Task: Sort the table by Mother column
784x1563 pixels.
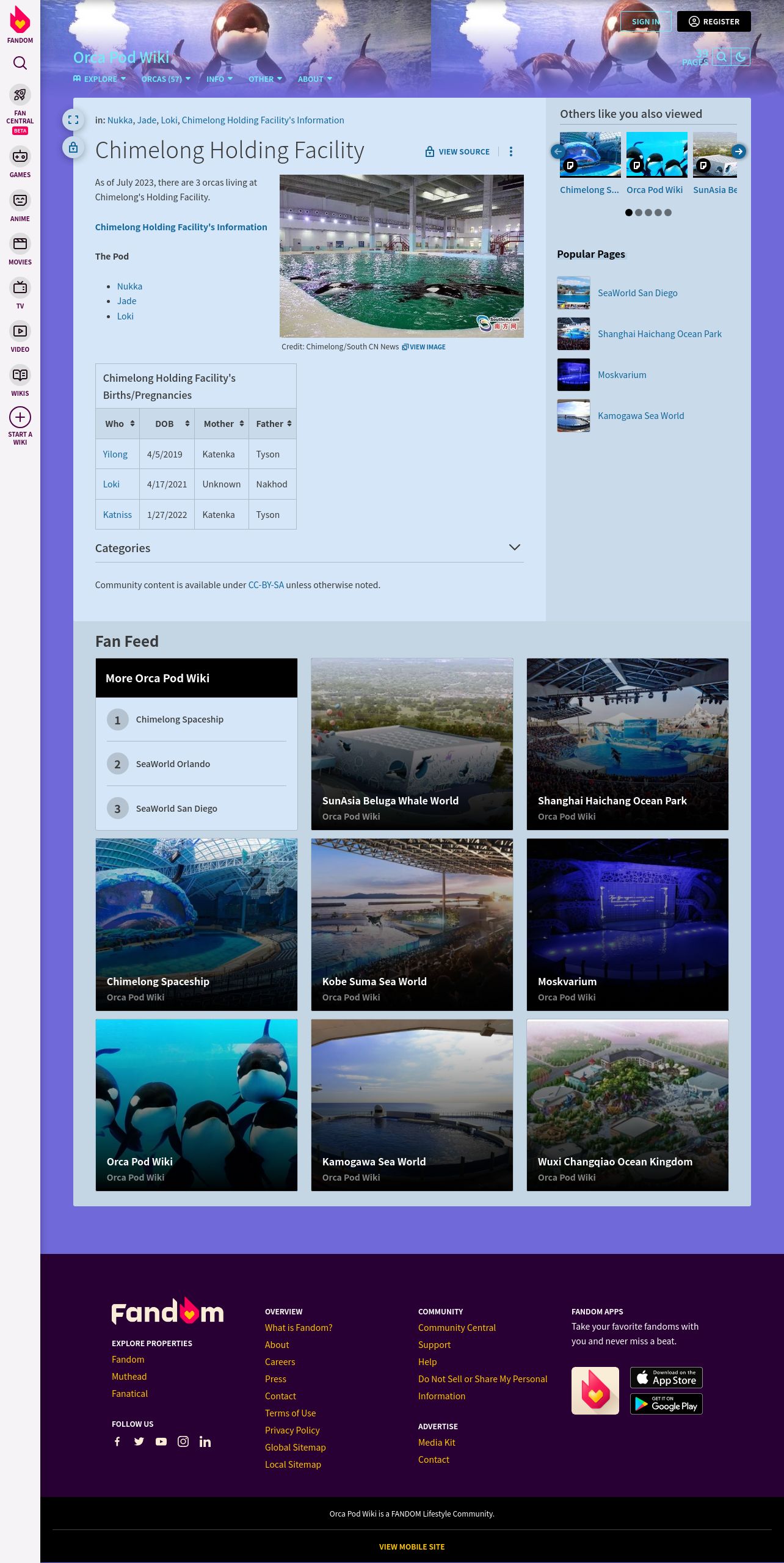Action: click(222, 423)
